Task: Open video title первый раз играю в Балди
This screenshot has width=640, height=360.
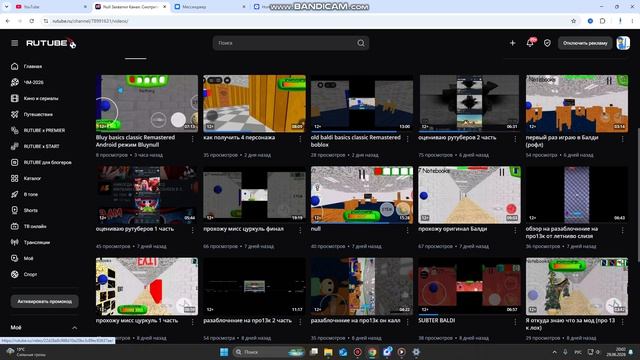Action: 562,141
